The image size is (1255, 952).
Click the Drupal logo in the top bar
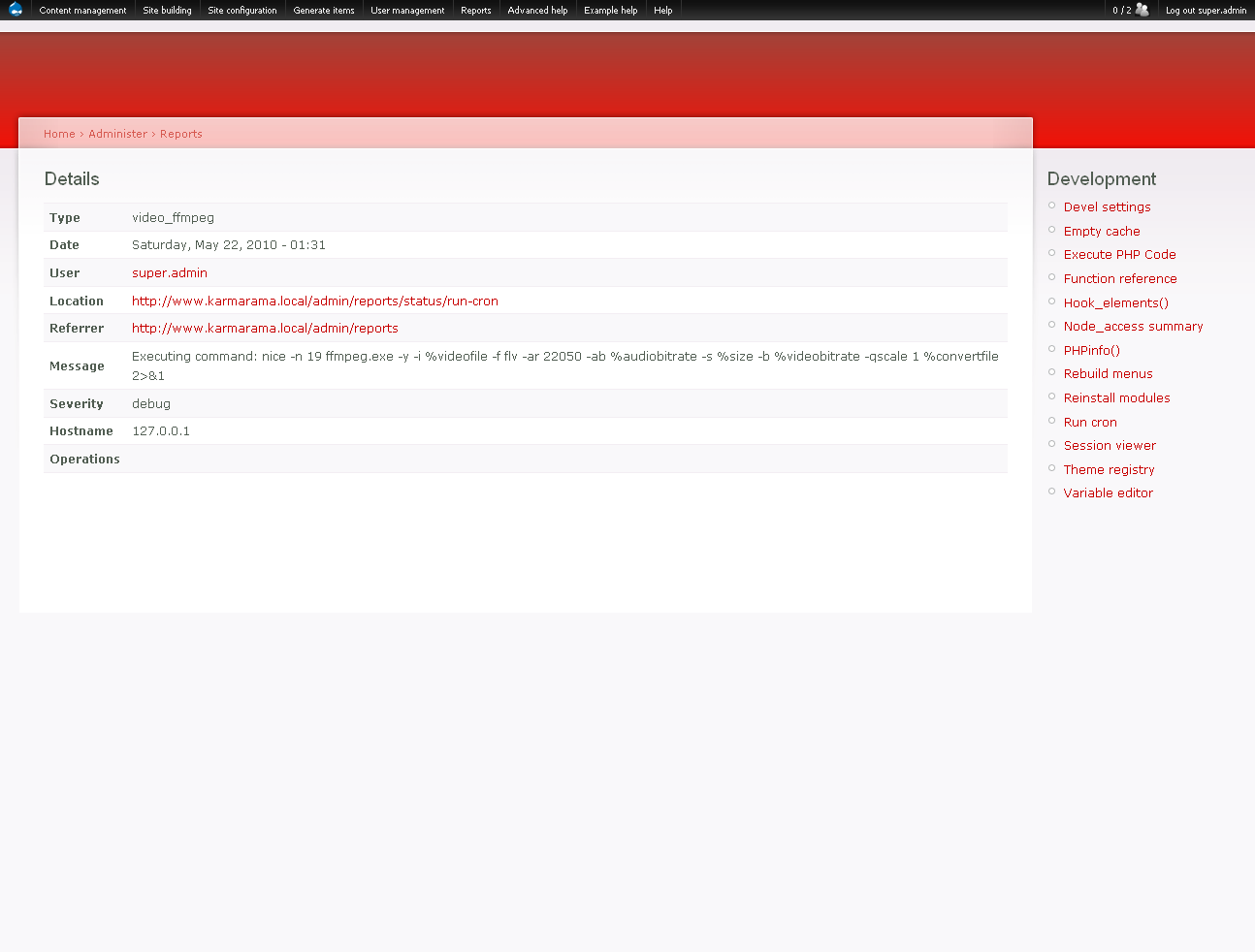pyautogui.click(x=15, y=10)
